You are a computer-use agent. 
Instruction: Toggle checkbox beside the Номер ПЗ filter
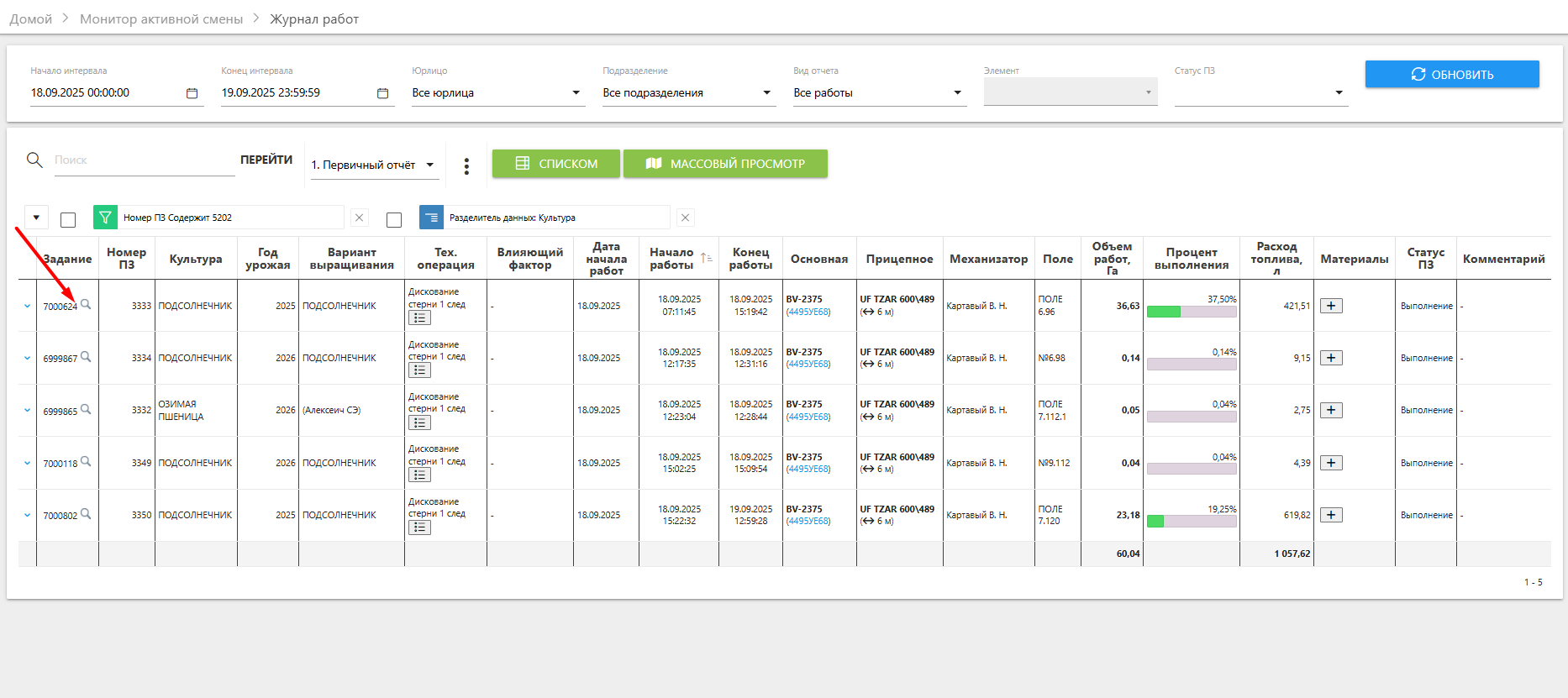[69, 220]
